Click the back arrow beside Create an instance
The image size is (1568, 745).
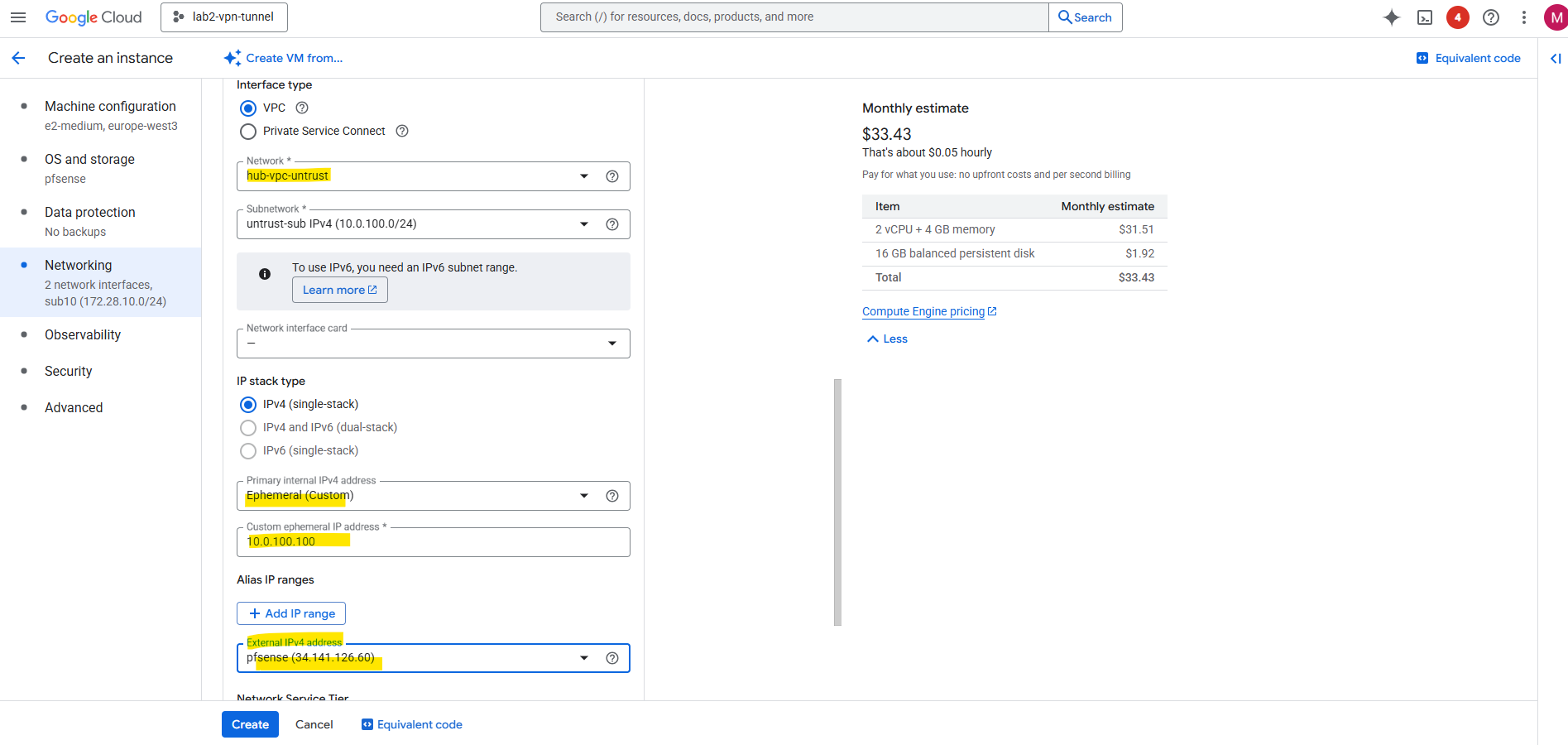(x=18, y=58)
